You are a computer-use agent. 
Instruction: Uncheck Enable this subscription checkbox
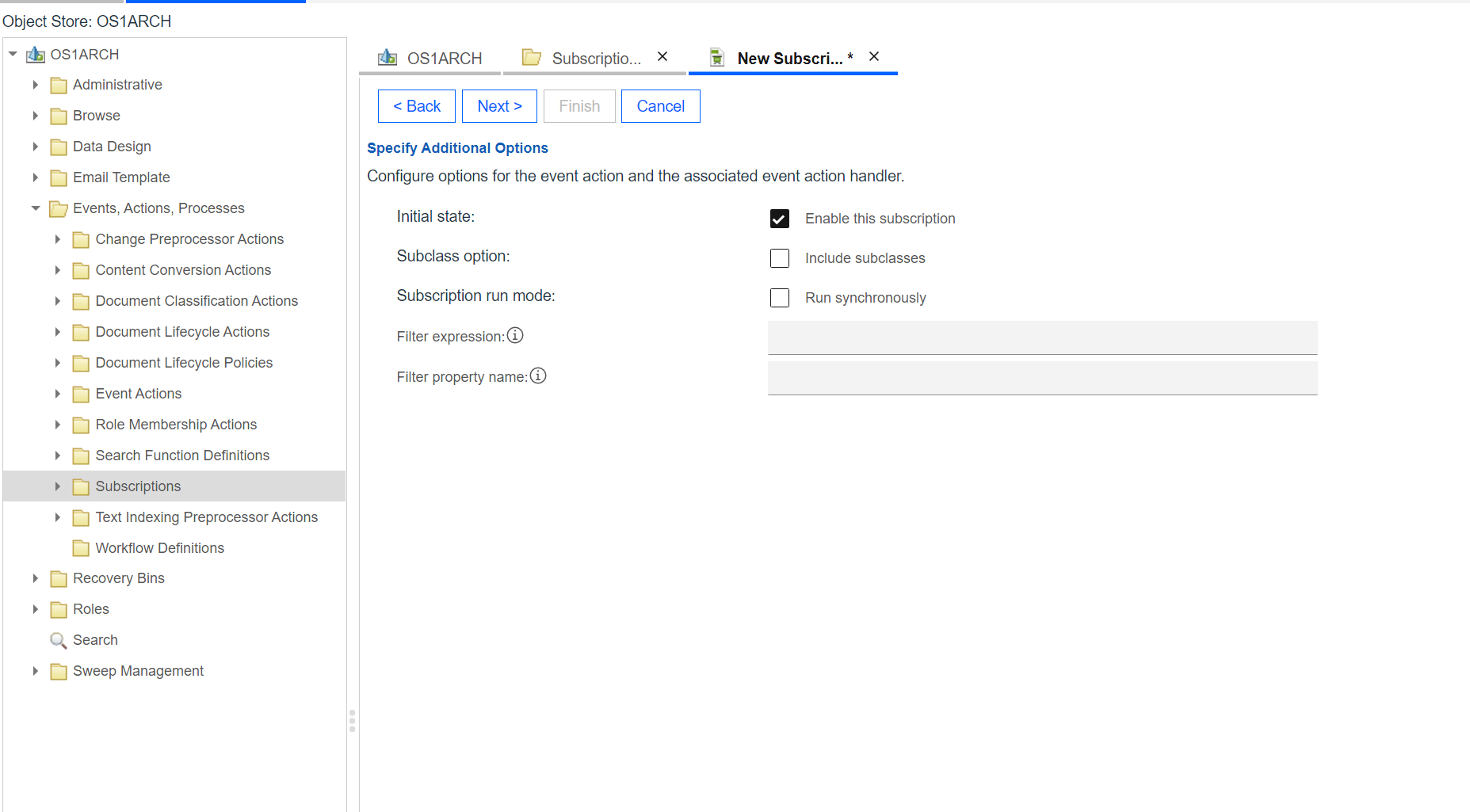[780, 219]
